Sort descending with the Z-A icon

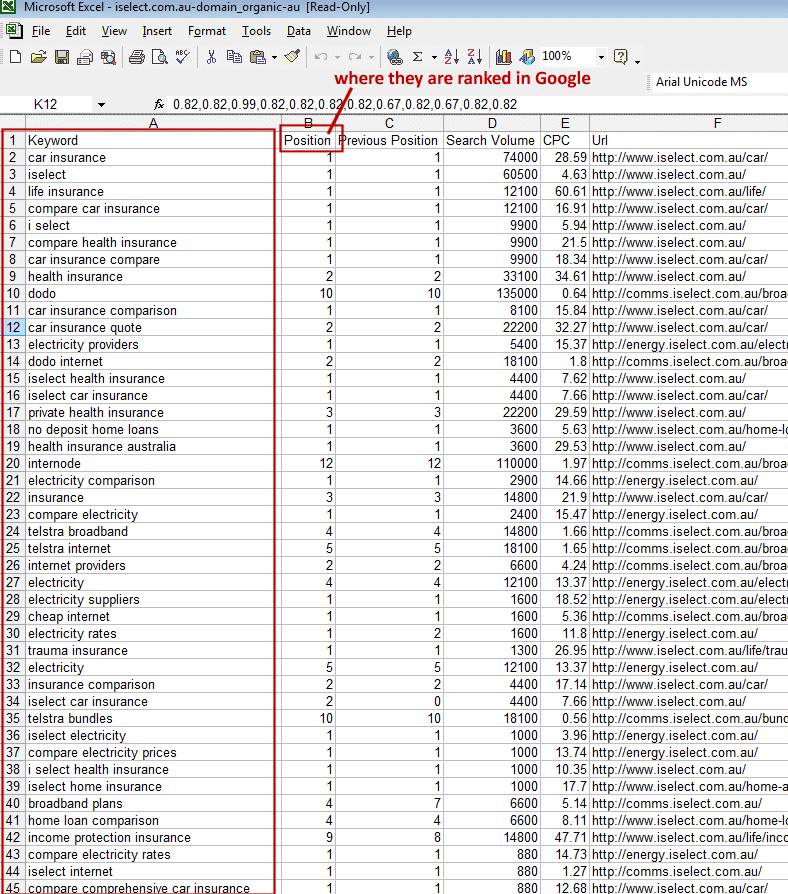(474, 56)
